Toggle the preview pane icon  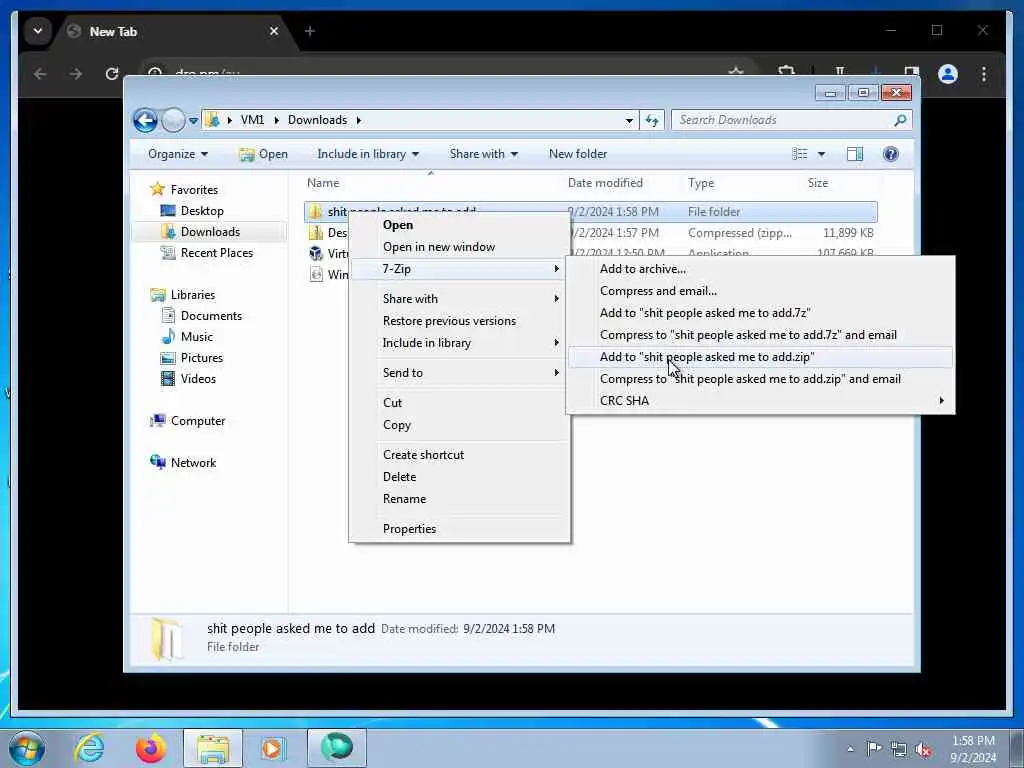(854, 154)
